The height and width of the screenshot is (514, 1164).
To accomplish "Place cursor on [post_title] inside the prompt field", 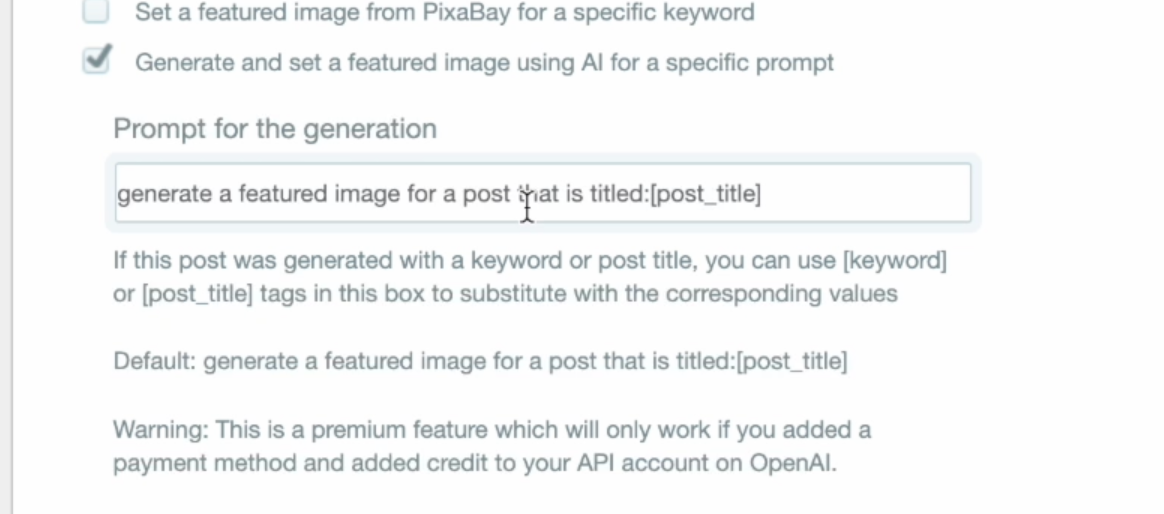I will coord(705,194).
